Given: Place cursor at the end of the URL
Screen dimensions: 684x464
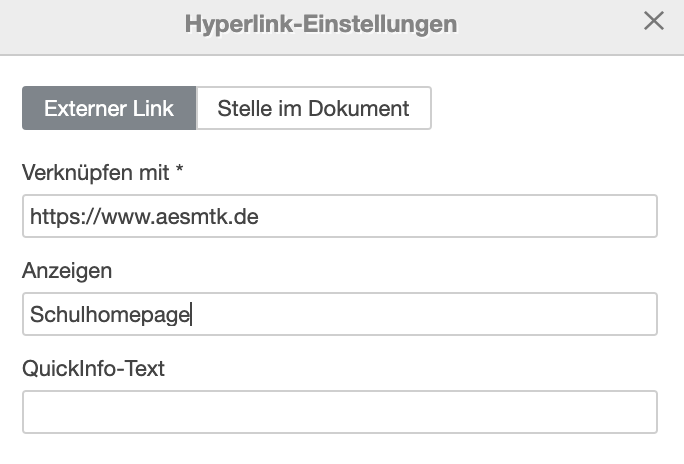Looking at the screenshot, I should click(x=260, y=216).
